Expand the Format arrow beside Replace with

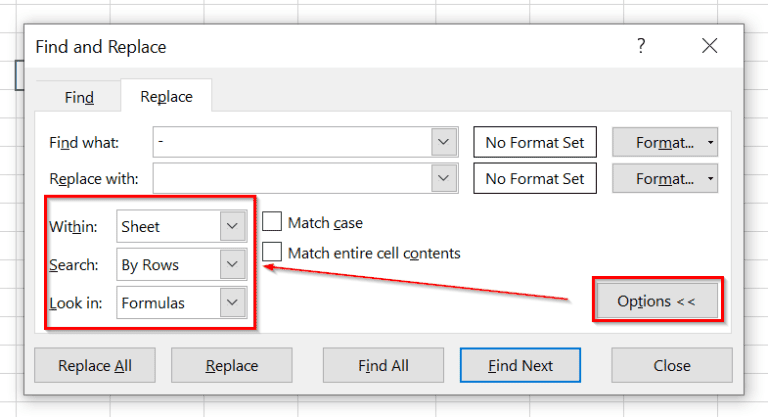point(710,179)
